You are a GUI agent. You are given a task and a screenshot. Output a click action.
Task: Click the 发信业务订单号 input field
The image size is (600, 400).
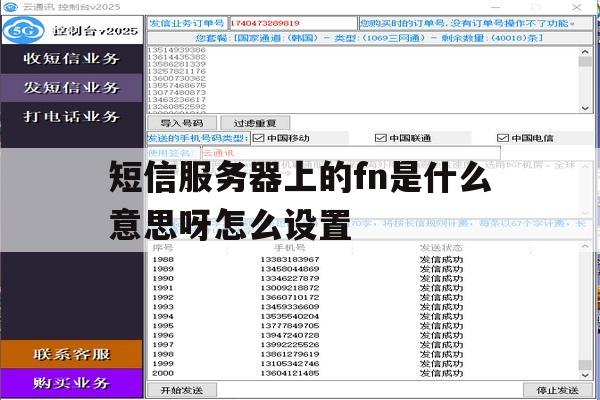click(293, 23)
